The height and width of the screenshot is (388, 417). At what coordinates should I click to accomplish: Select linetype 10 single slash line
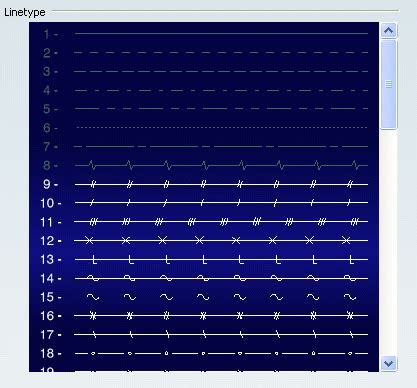pyautogui.click(x=204, y=203)
